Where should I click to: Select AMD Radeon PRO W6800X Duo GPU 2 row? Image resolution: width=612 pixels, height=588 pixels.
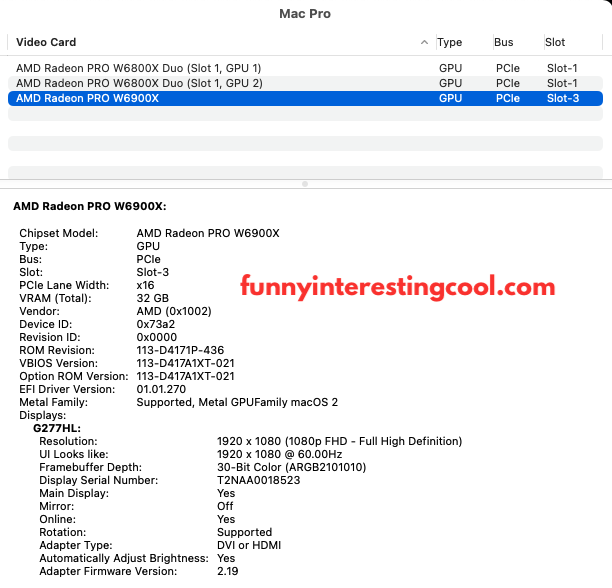coord(305,83)
